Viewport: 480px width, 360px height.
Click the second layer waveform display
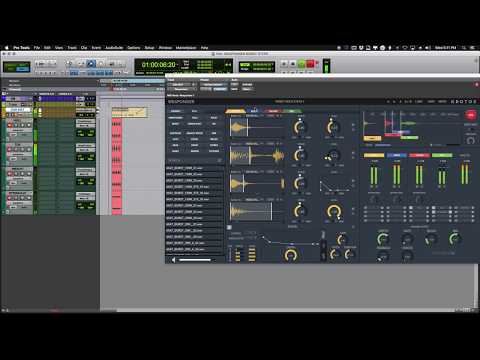pyautogui.click(x=257, y=155)
